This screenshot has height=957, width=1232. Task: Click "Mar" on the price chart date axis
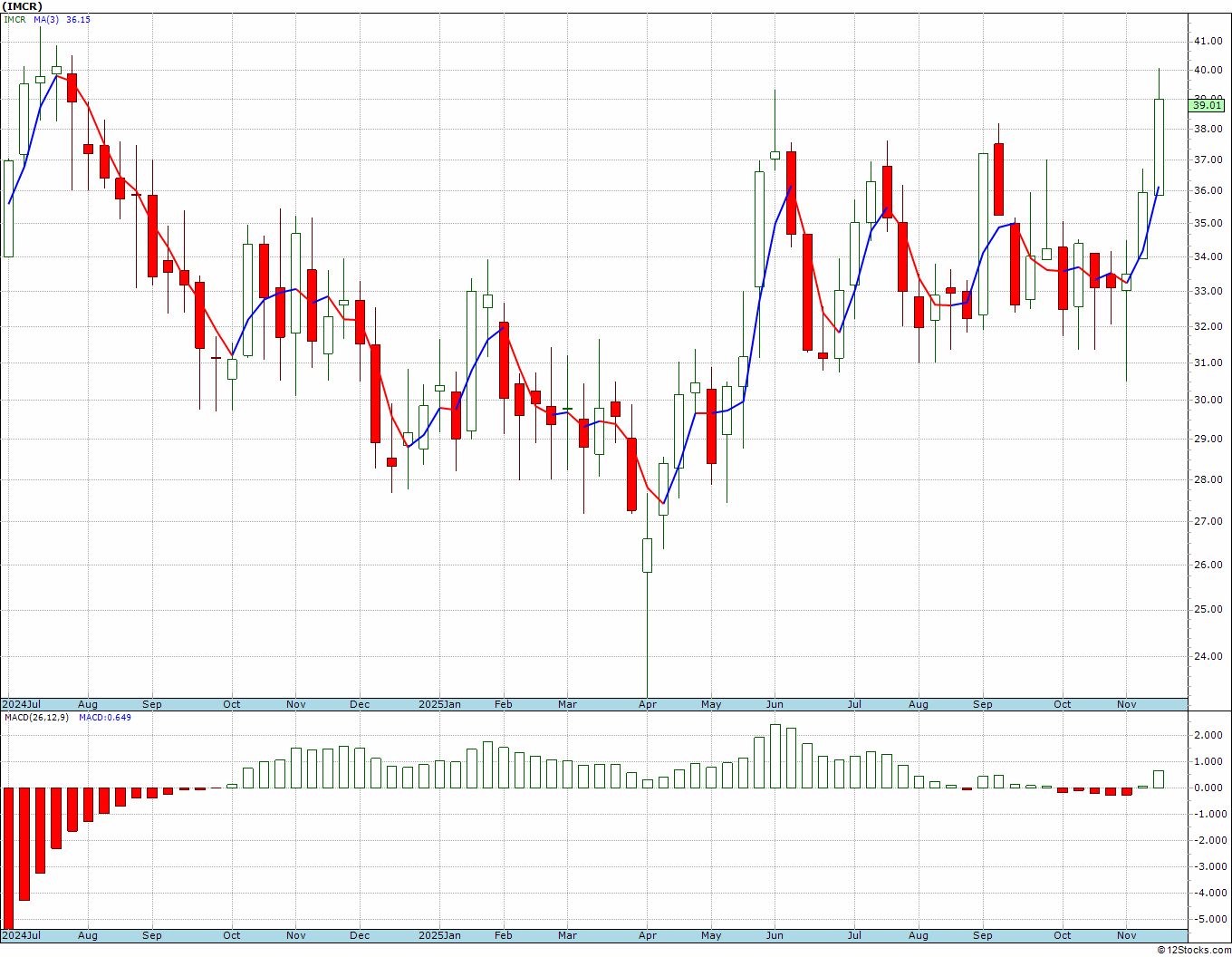coord(567,704)
